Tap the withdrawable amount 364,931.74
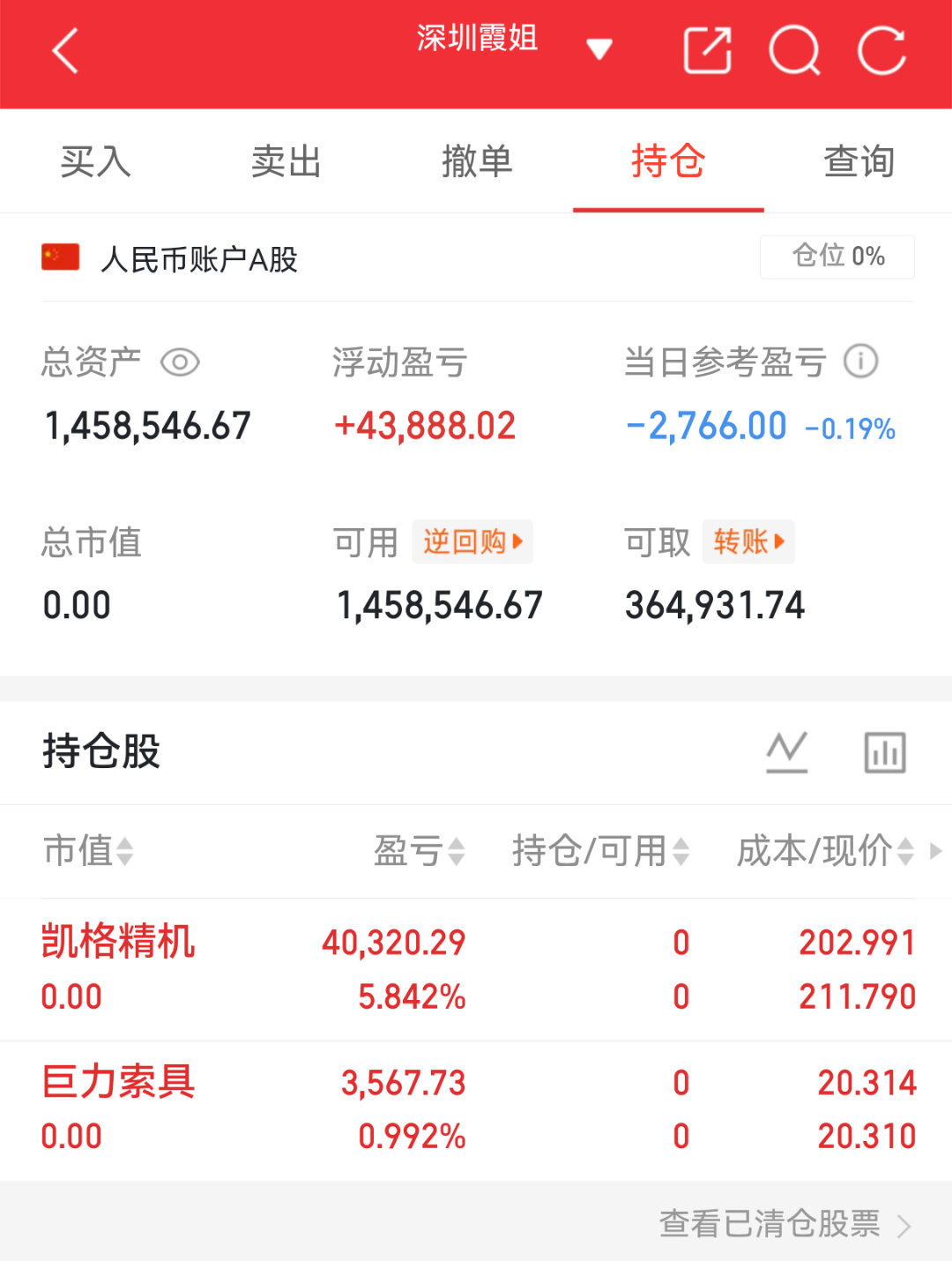The width and height of the screenshot is (952, 1261). pyautogui.click(x=715, y=606)
